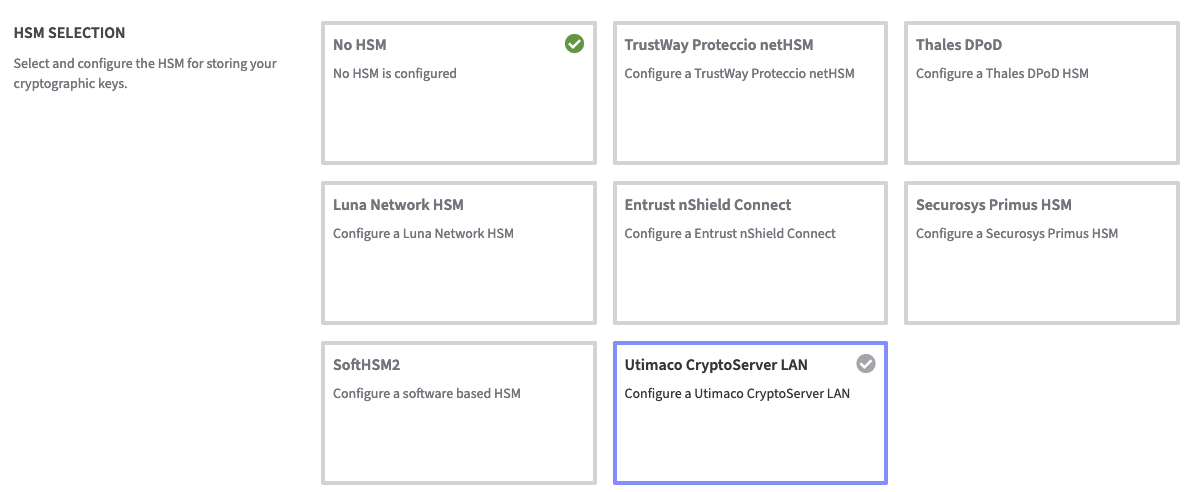1189x492 pixels.
Task: Choose the TrustWay Proteccio netHSM card
Action: [x=749, y=110]
